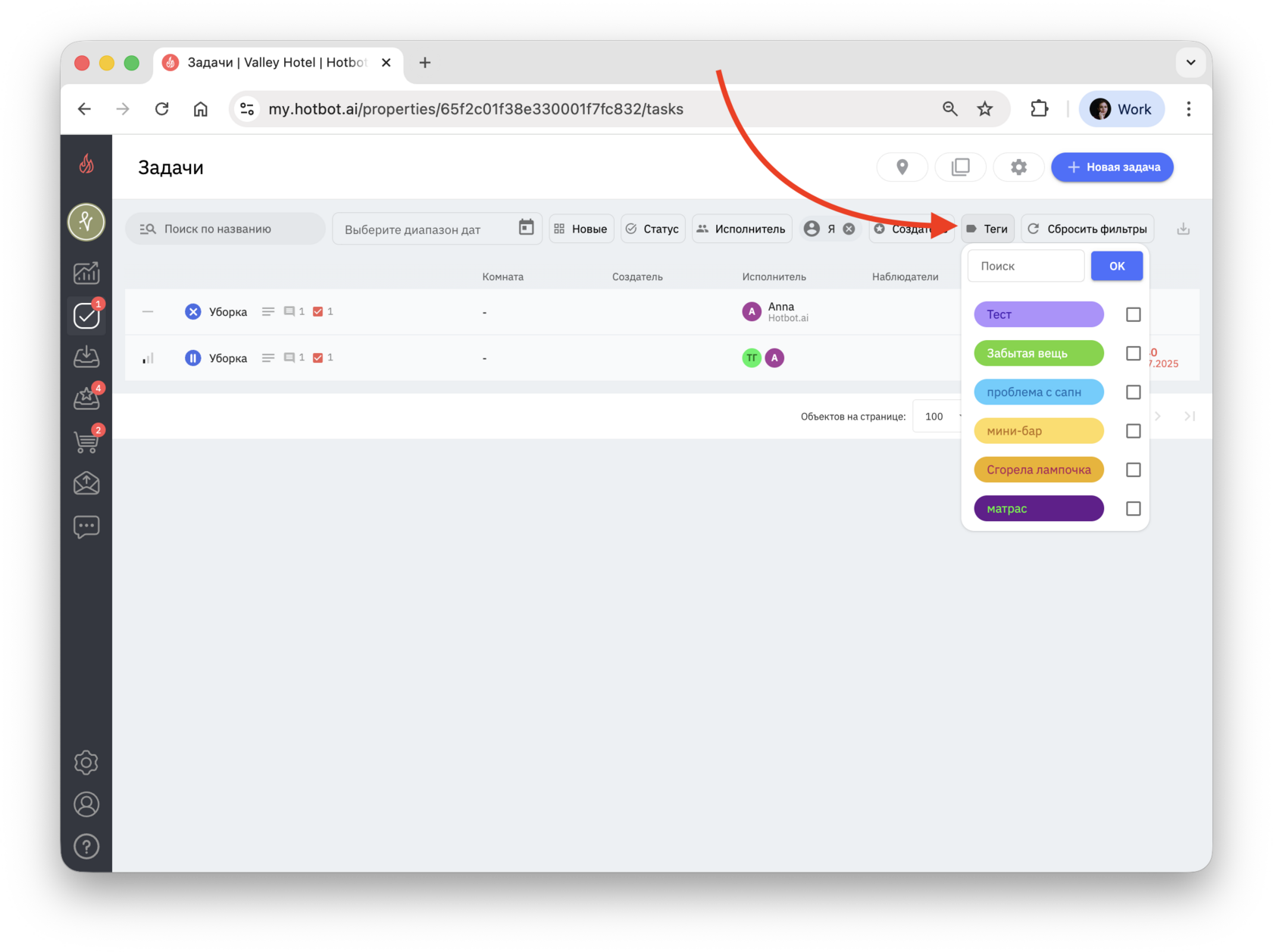Check the мини-бар tag checkbox
The width and height of the screenshot is (1273, 952).
[x=1133, y=431]
